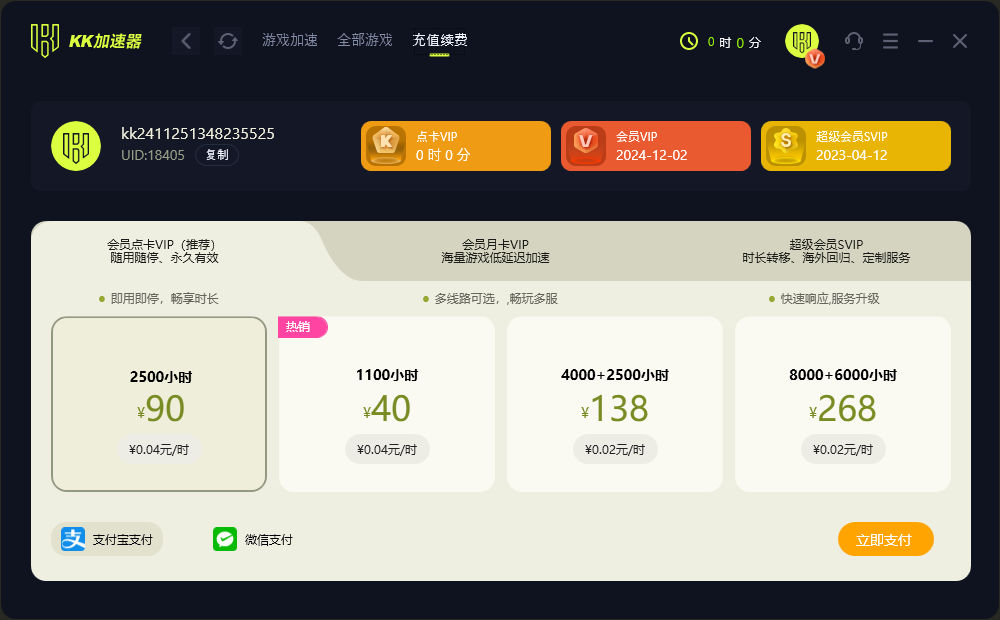1000x620 pixels.
Task: Click the 多线路可选，,畅玩多服 bullet text
Action: (496, 299)
